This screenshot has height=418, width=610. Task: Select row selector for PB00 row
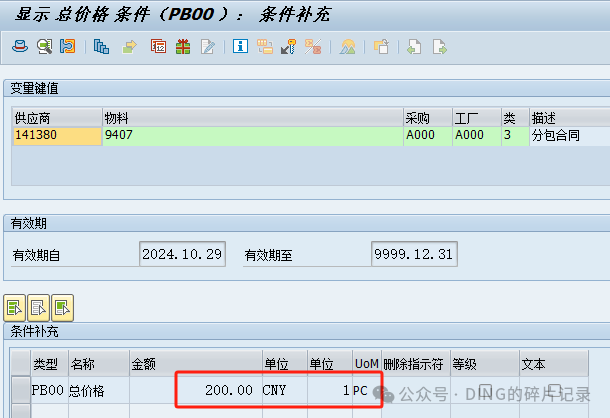[x=21, y=390]
